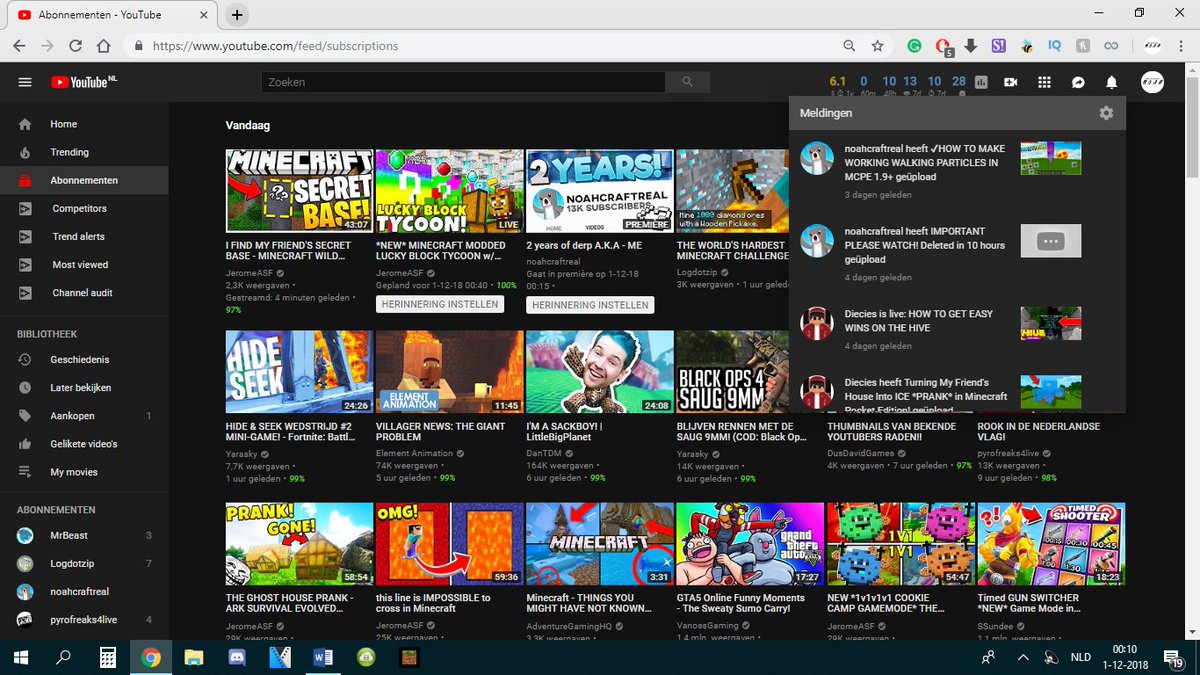Open a new browser tab
1200x675 pixels.
pos(236,15)
